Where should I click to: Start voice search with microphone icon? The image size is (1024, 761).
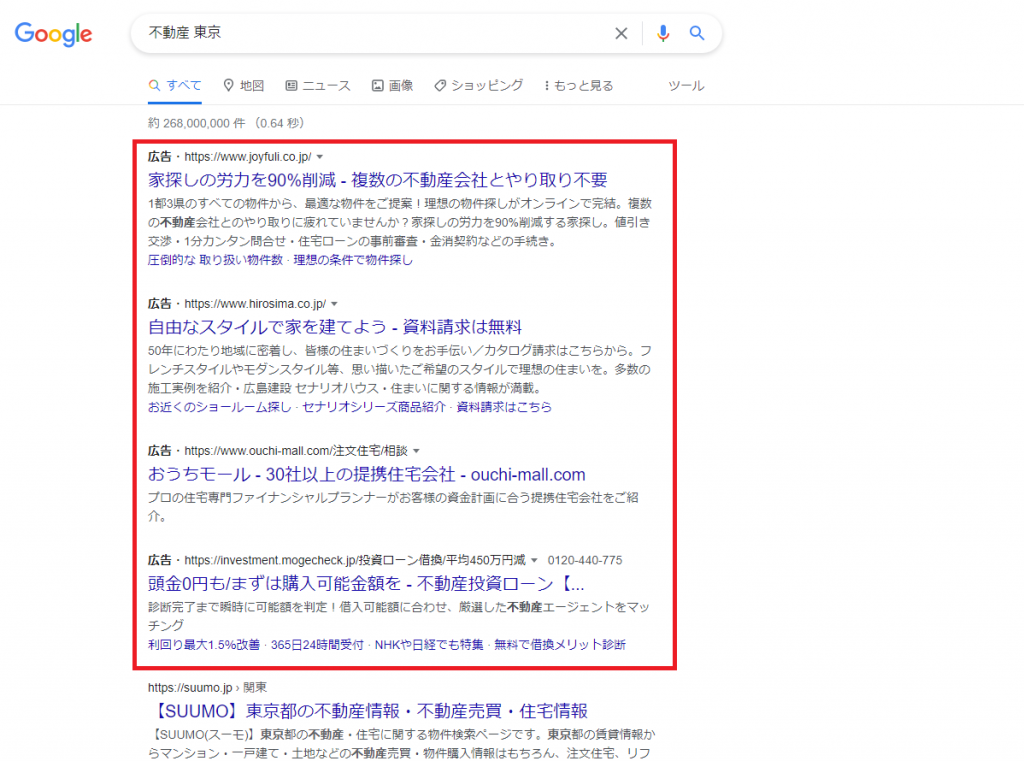663,33
